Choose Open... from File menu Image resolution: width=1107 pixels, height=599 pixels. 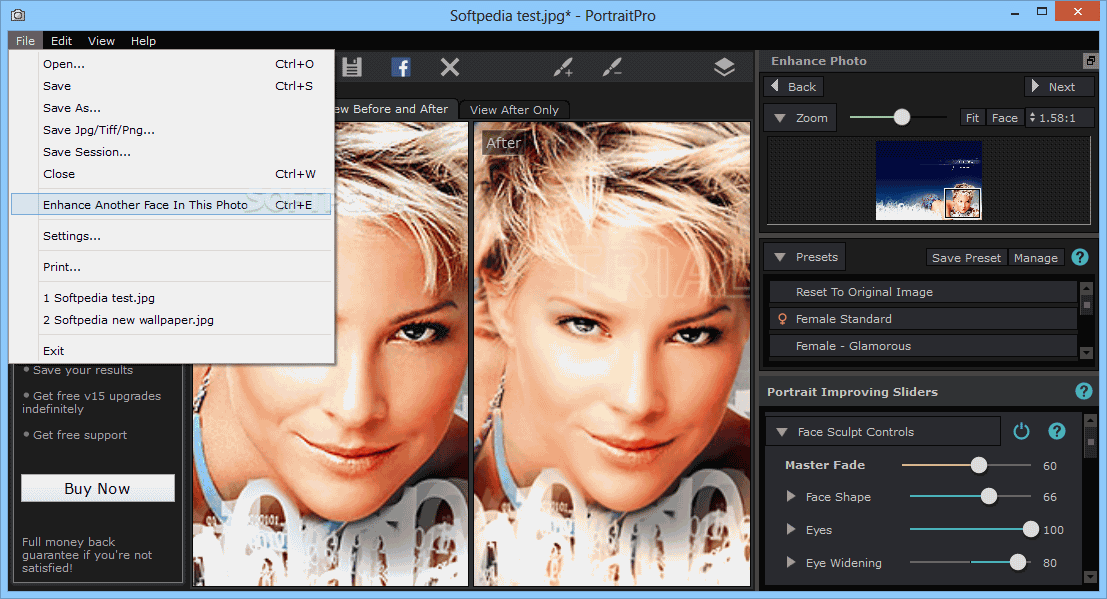pos(172,64)
